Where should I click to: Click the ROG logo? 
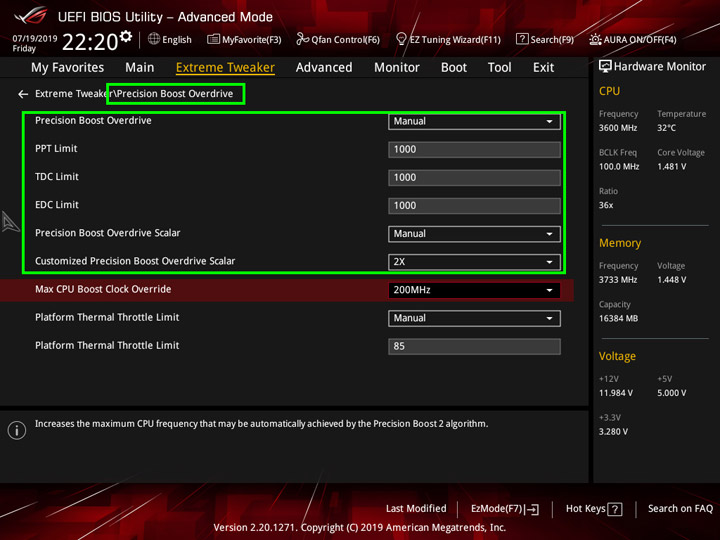pos(31,16)
